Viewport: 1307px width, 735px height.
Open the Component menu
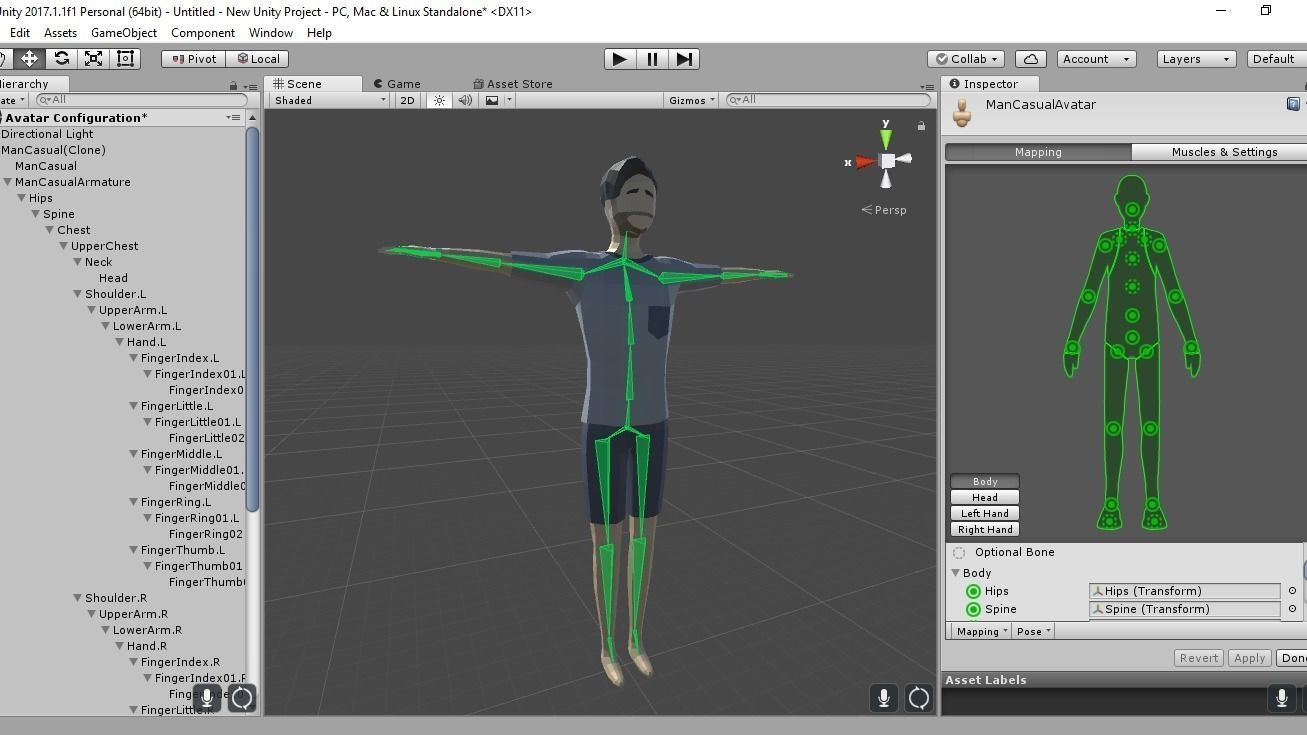coord(203,33)
